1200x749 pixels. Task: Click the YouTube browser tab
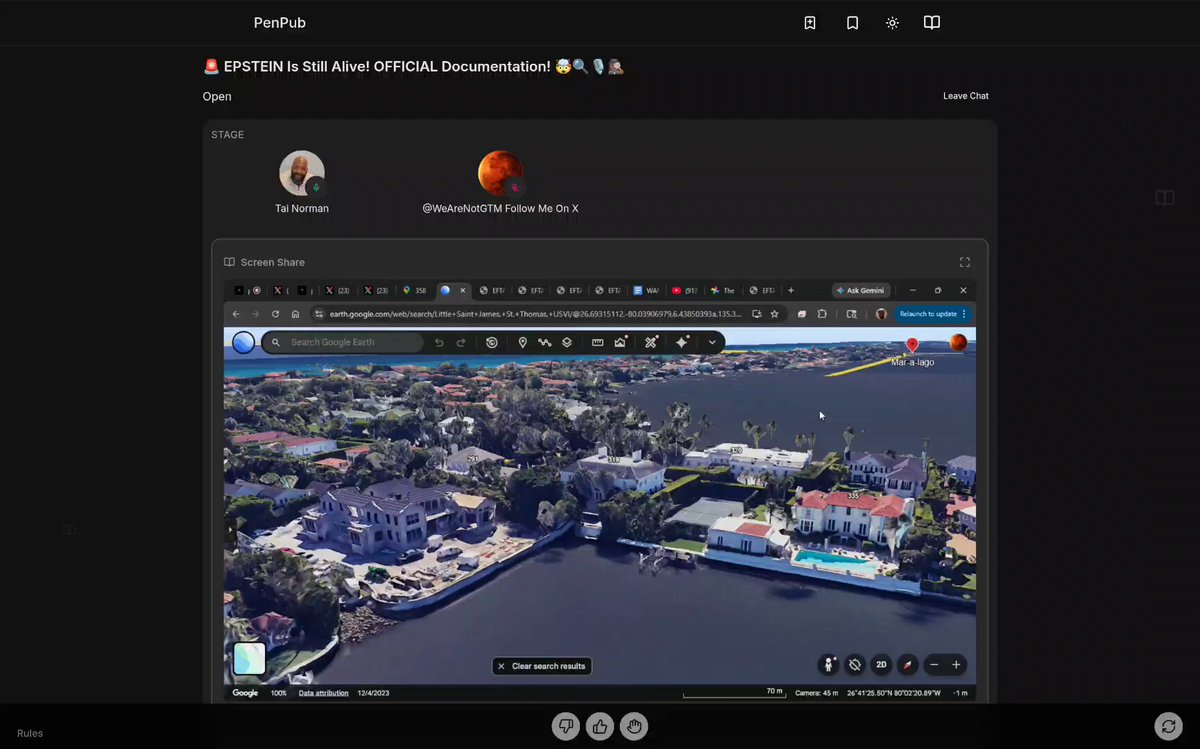[x=682, y=291]
